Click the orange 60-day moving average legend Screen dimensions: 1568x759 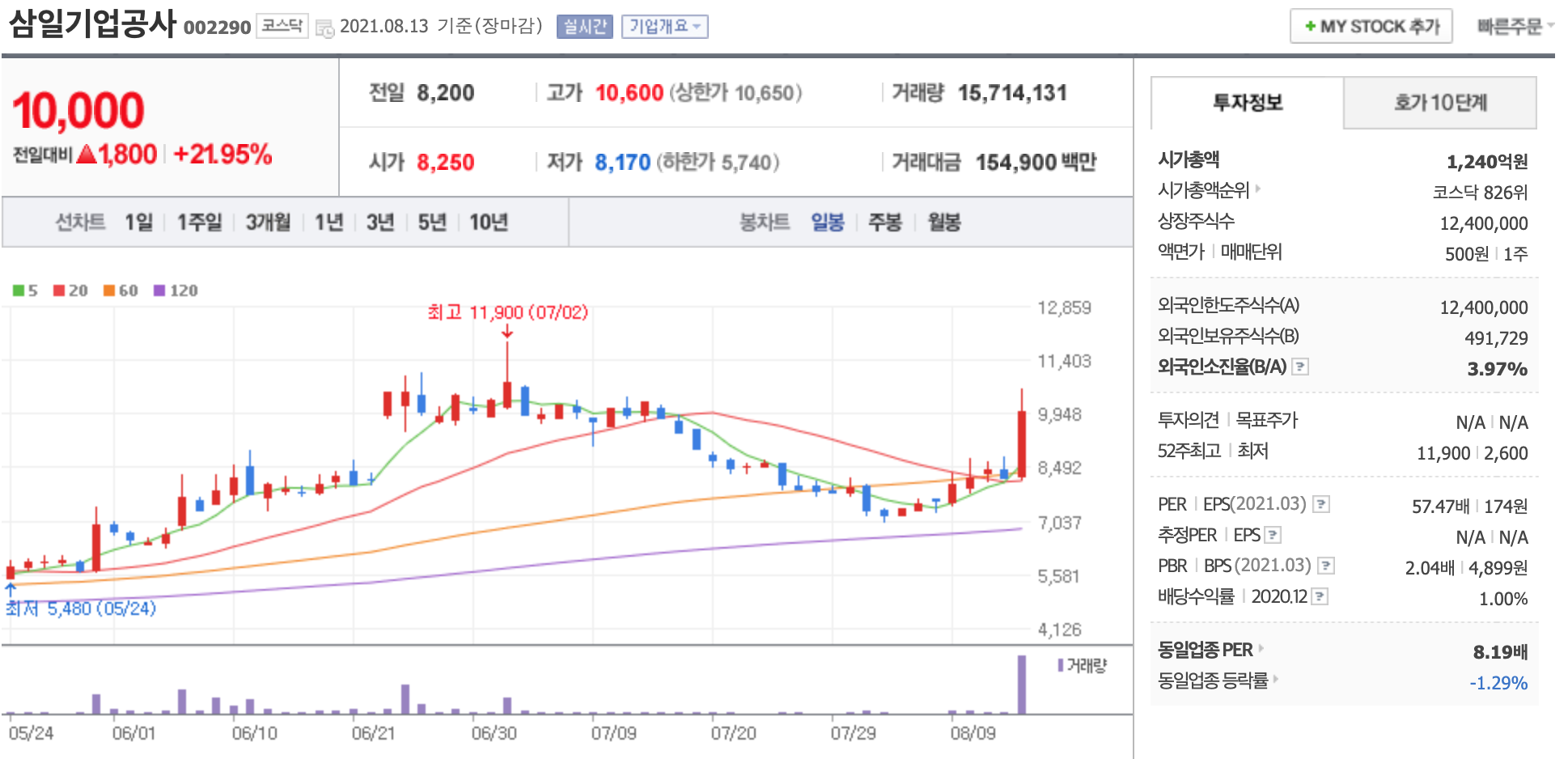coord(121,290)
